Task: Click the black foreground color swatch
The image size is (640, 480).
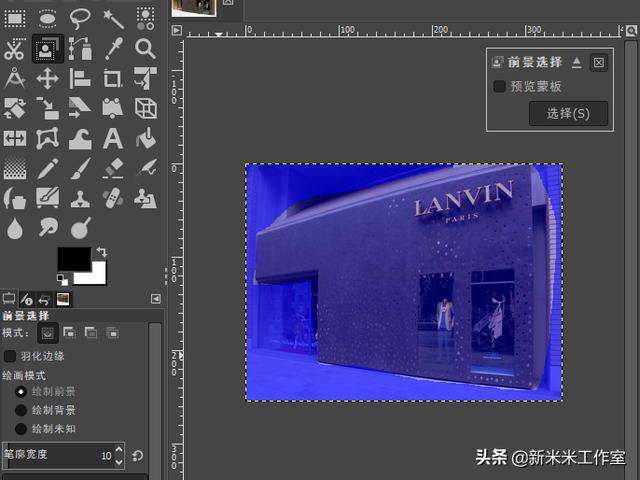Action: click(74, 259)
